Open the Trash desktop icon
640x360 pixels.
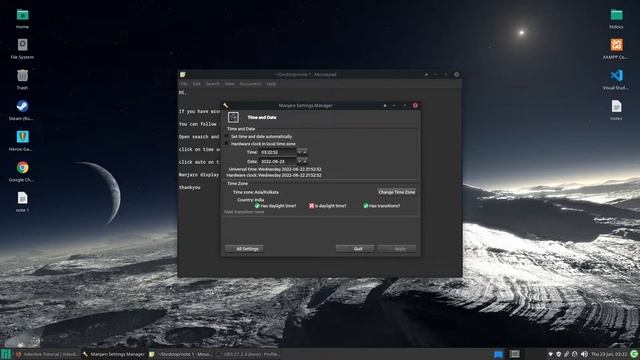click(22, 76)
